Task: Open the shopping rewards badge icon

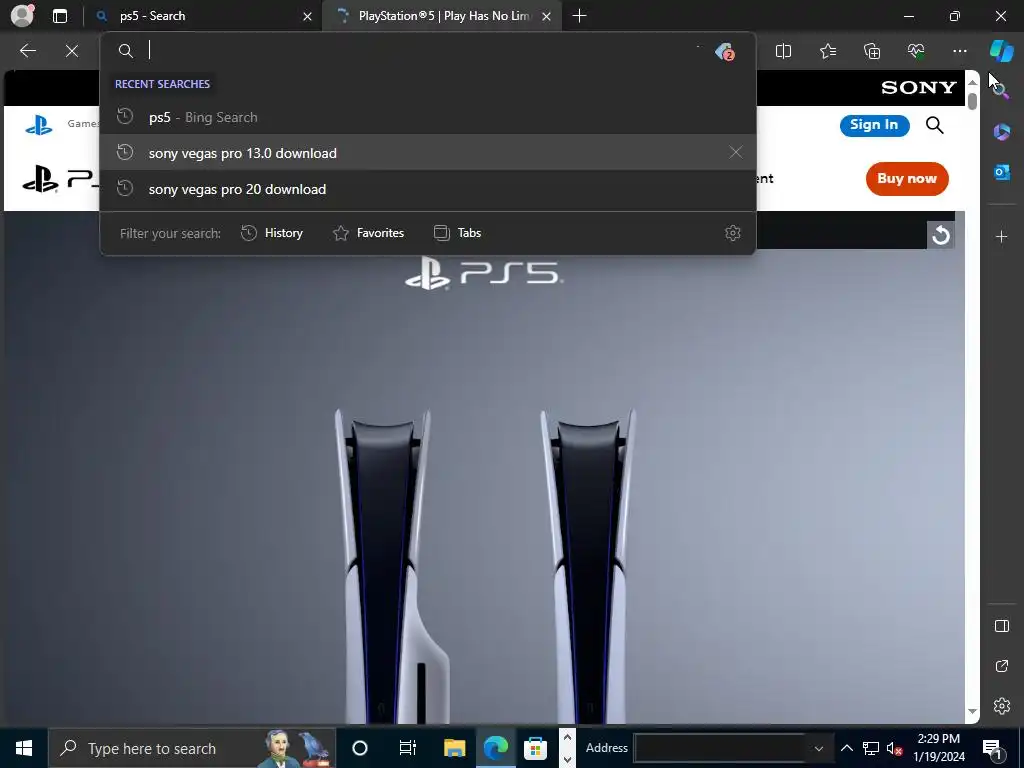Action: [x=725, y=51]
